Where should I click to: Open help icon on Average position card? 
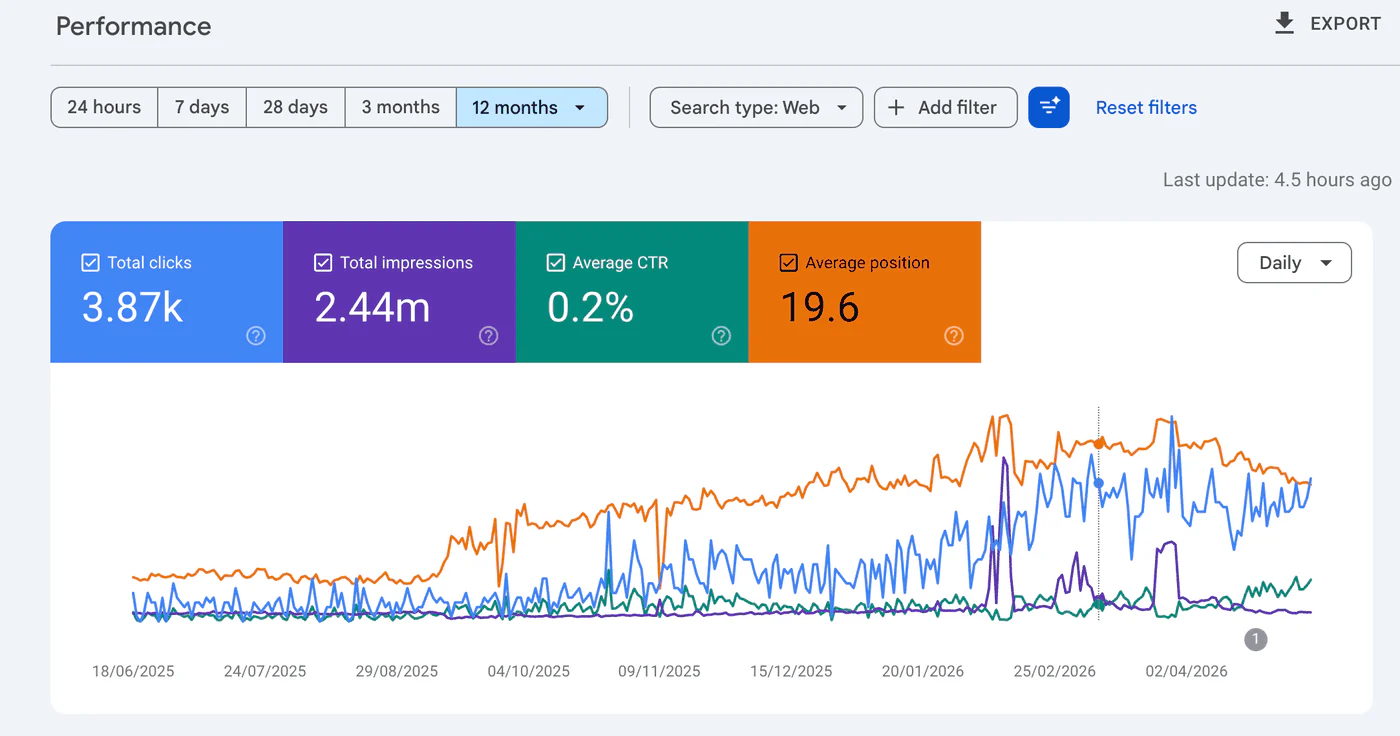coord(954,336)
